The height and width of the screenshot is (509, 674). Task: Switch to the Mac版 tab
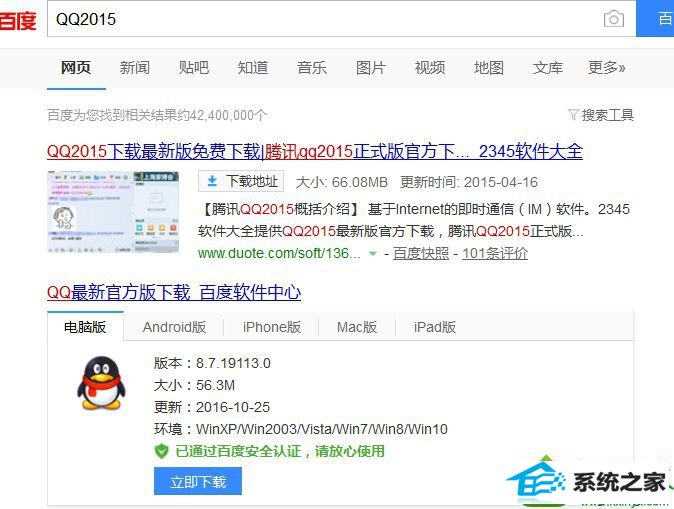[357, 327]
